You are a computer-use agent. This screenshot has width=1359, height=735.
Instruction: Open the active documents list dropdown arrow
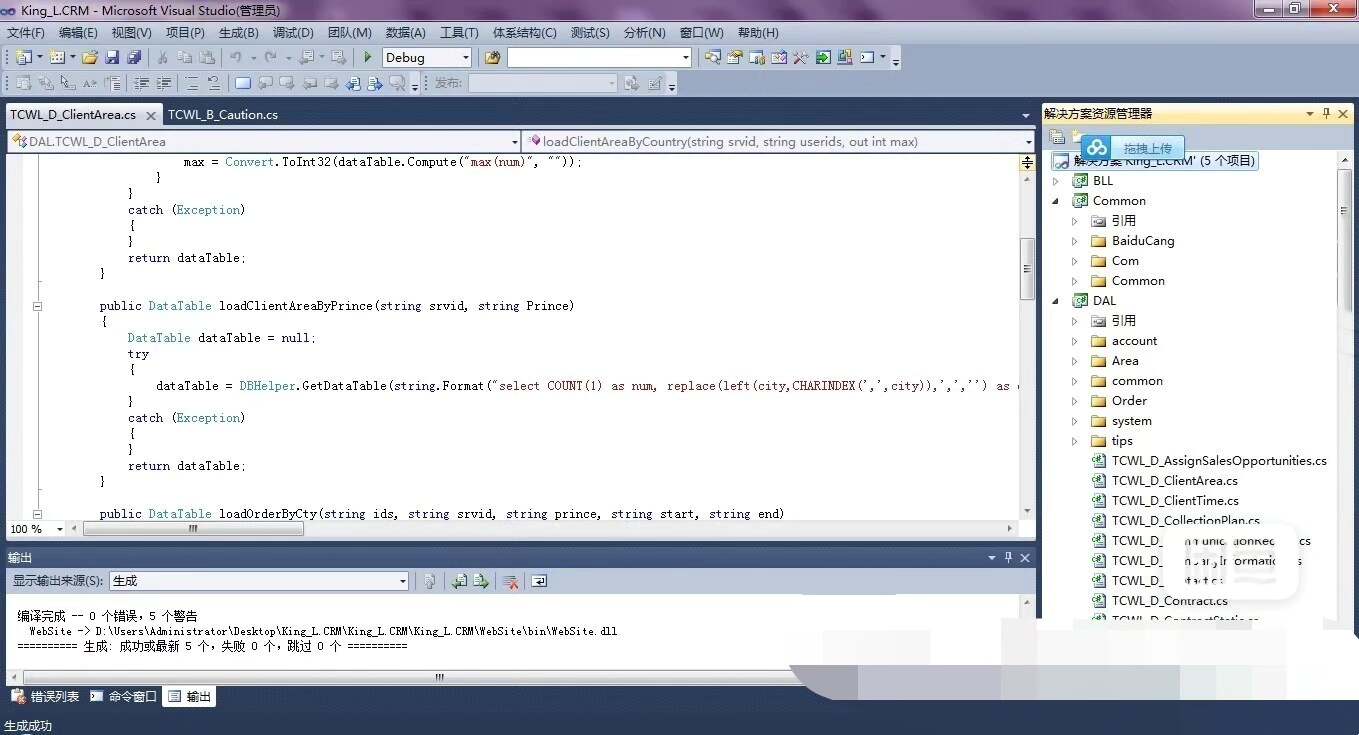tap(1025, 116)
